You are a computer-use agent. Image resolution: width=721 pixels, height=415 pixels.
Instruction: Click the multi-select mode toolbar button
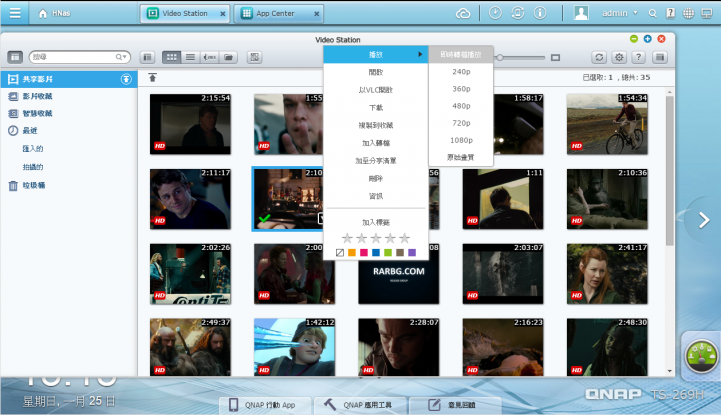tap(255, 57)
